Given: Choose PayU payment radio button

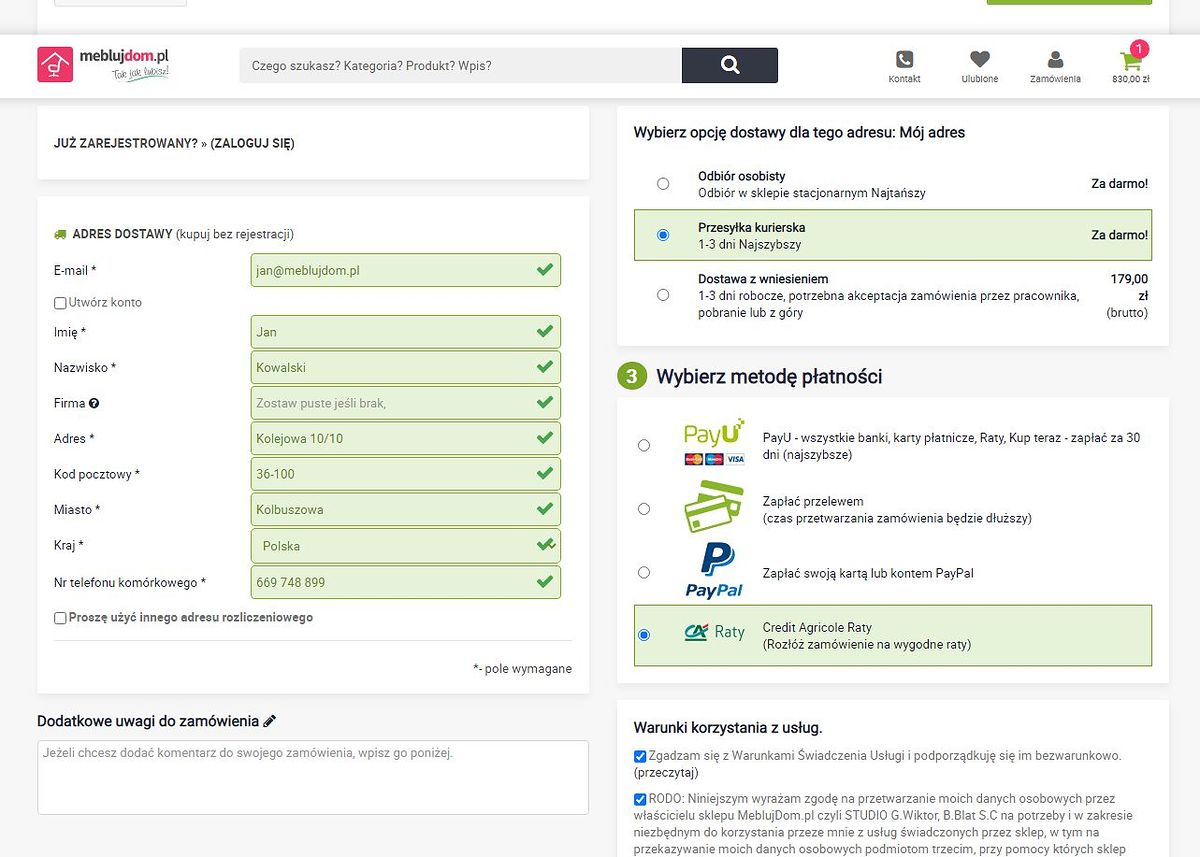Looking at the screenshot, I should tap(644, 445).
